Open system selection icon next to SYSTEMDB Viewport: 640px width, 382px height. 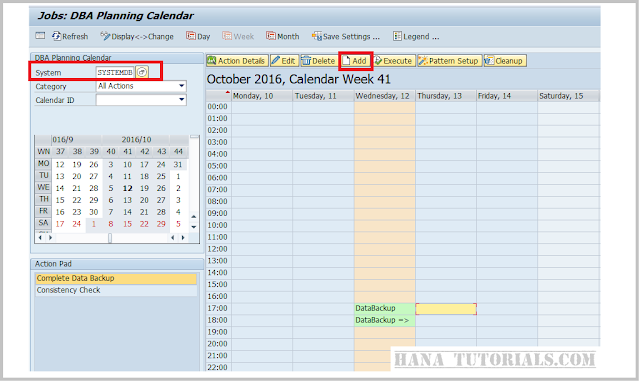pos(142,72)
